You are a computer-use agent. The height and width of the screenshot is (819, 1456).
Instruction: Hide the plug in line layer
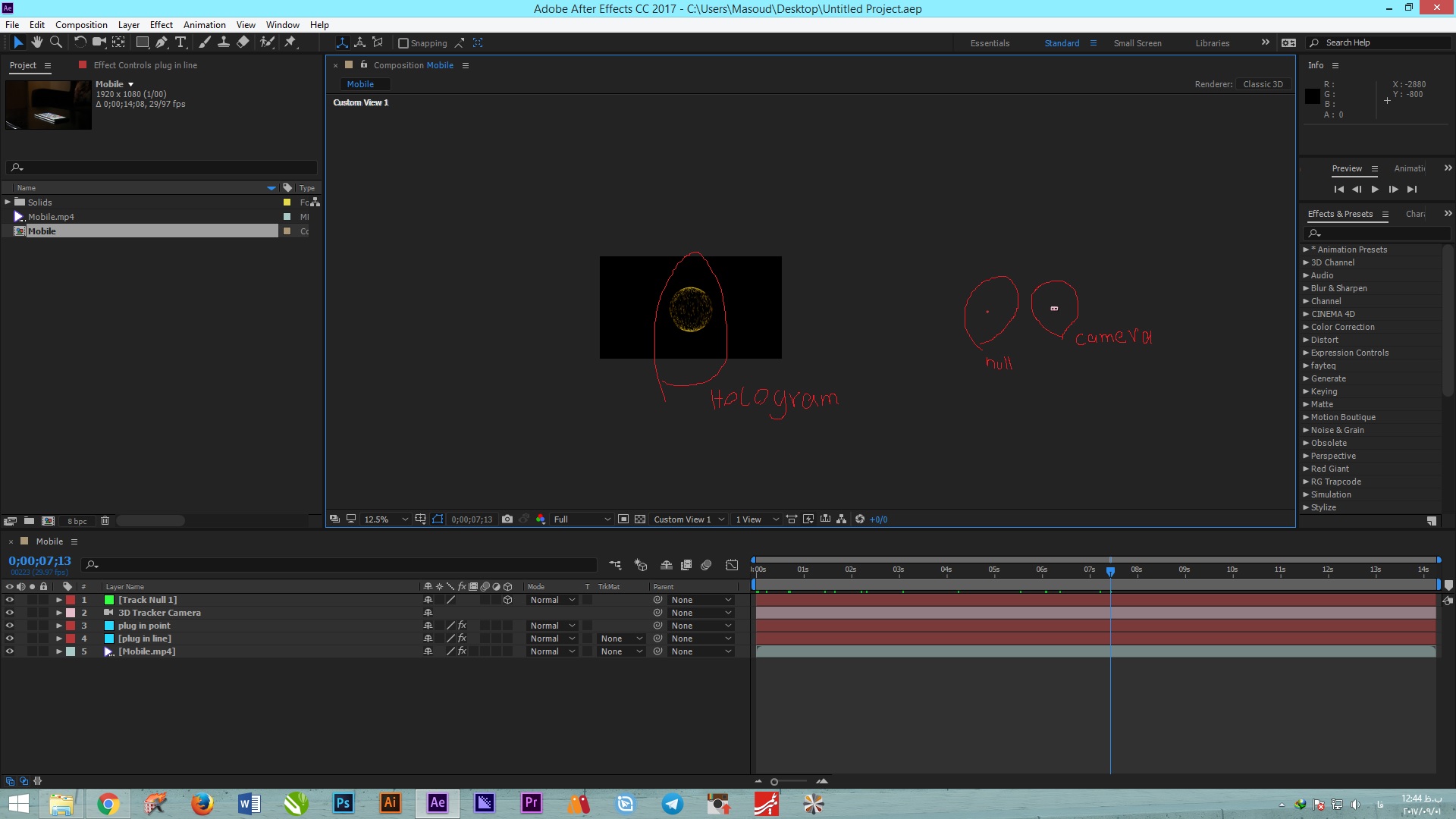(x=10, y=639)
